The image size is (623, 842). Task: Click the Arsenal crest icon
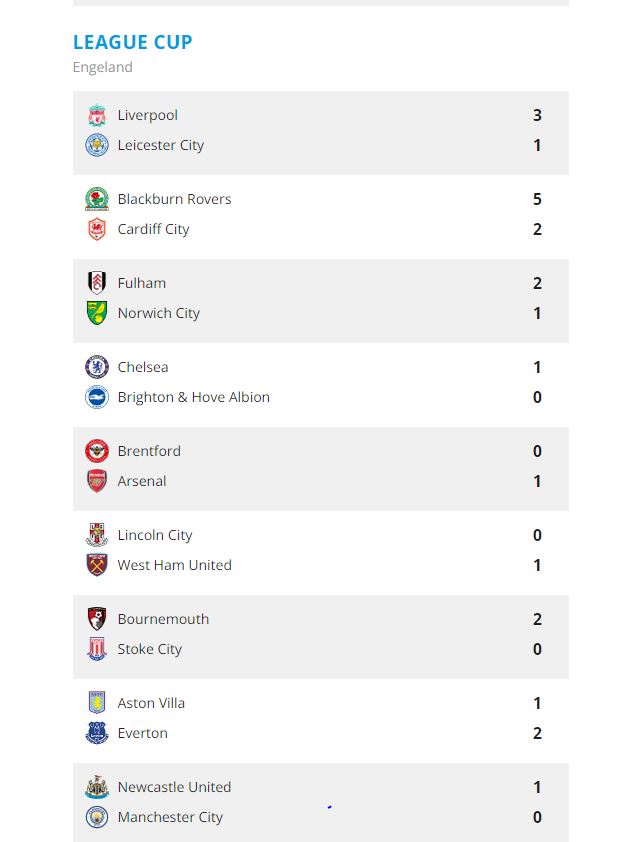click(96, 481)
